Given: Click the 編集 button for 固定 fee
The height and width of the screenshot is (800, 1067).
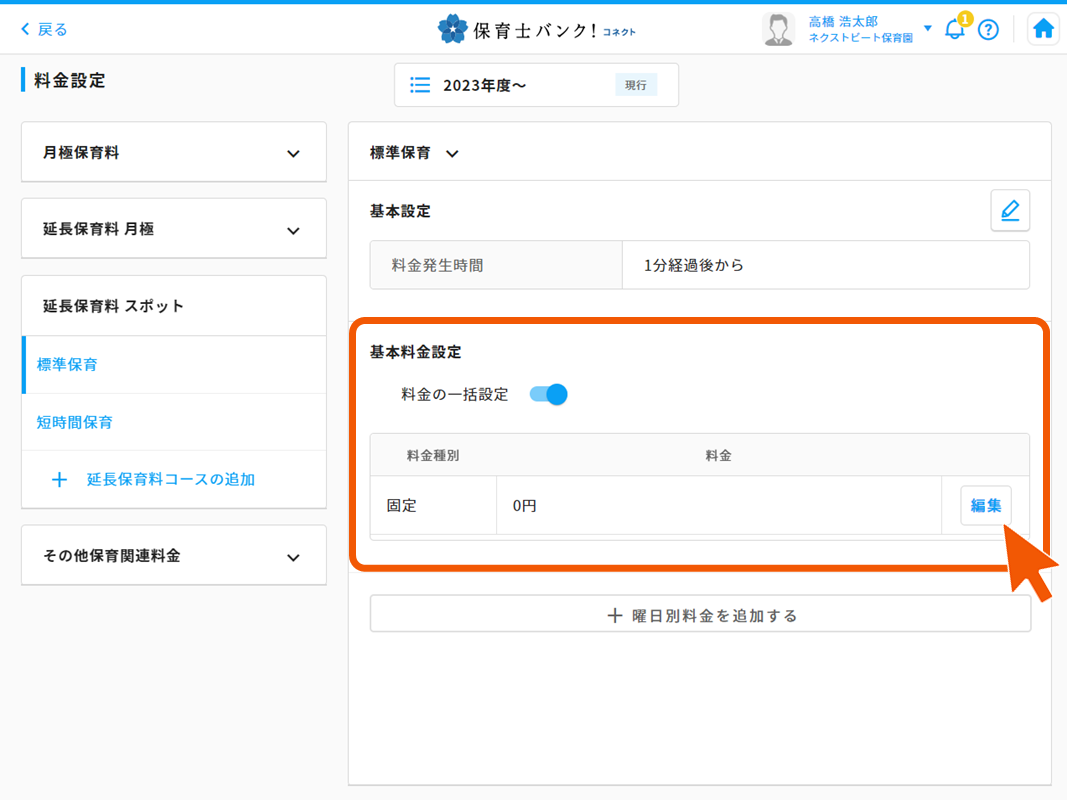Looking at the screenshot, I should pyautogui.click(x=985, y=506).
